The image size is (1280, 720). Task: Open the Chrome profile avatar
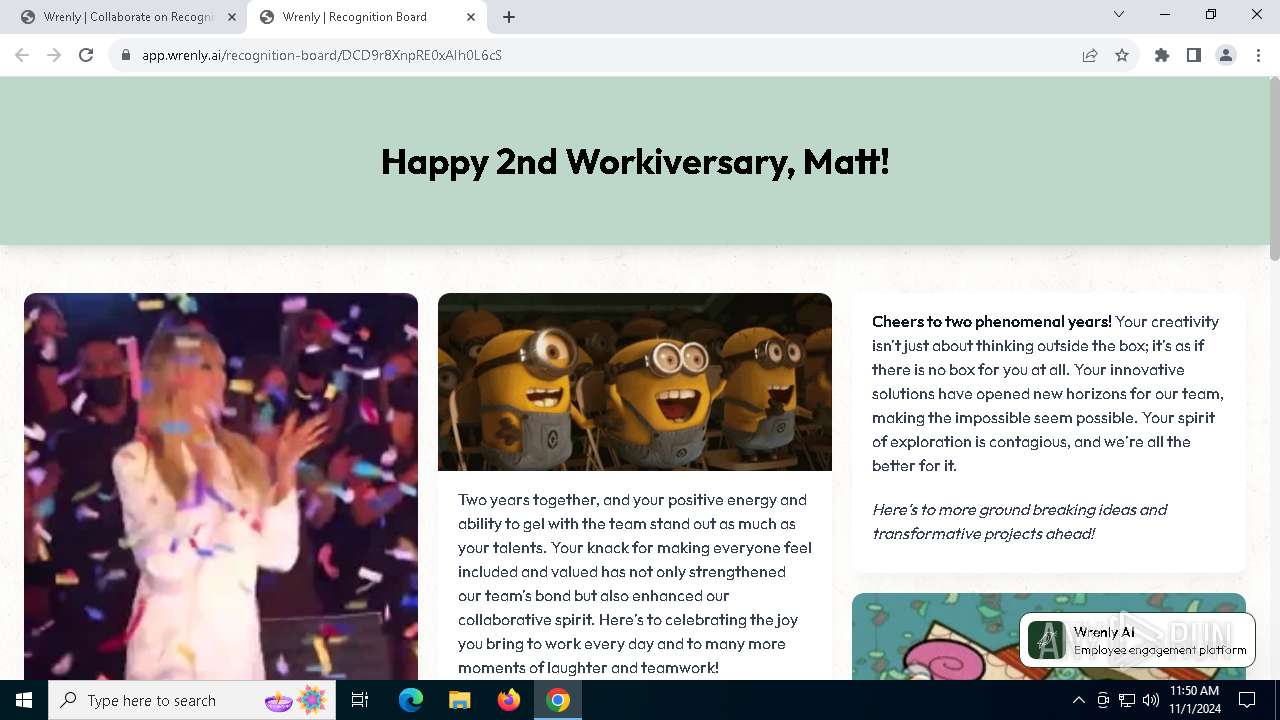click(x=1226, y=55)
